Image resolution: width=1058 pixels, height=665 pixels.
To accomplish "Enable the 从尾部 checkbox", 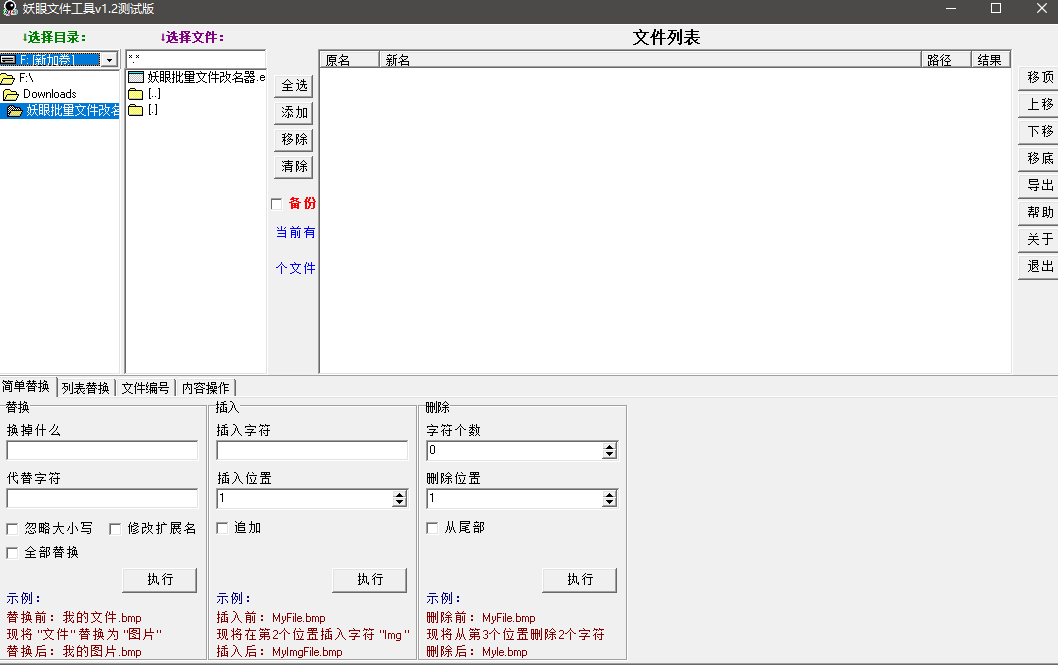I will 433,528.
